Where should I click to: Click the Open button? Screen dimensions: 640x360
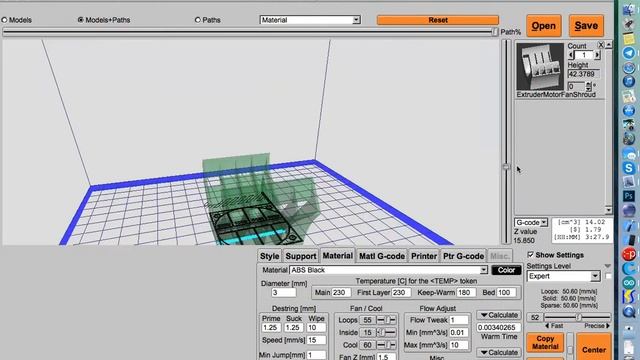[543, 26]
